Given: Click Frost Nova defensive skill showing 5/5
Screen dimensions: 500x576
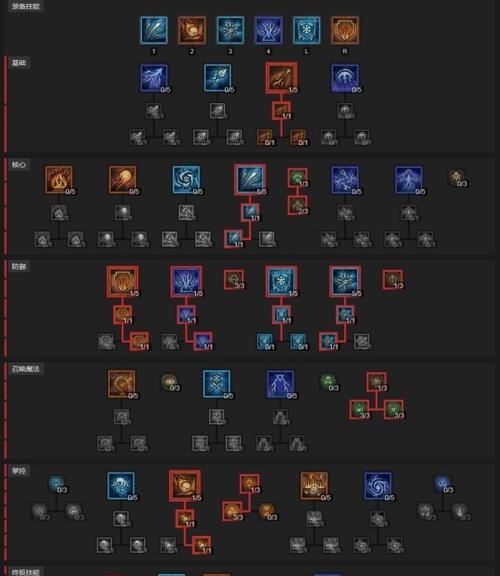Looking at the screenshot, I should (345, 281).
